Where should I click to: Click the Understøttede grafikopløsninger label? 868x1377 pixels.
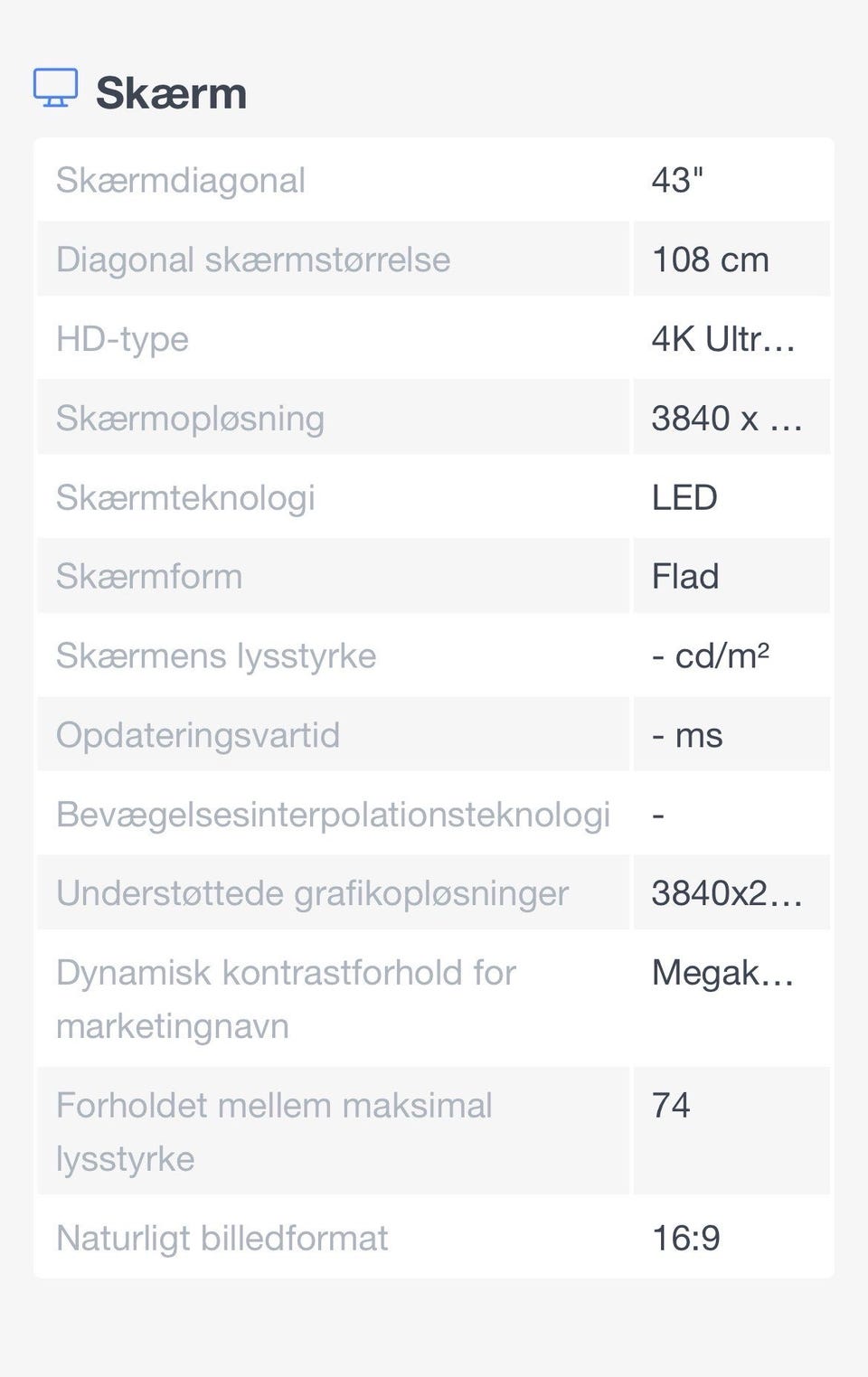(x=312, y=893)
